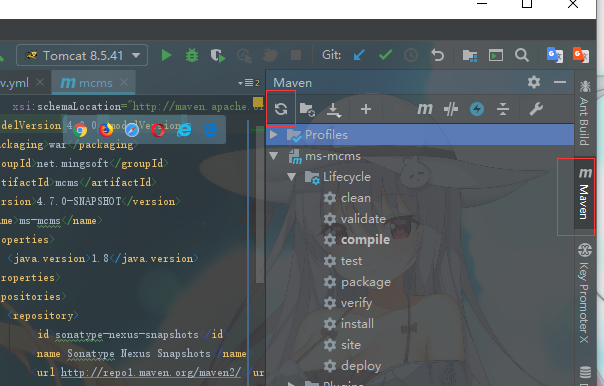This screenshot has width=604, height=386.
Task: Click Git update project arrow
Action: point(359,55)
